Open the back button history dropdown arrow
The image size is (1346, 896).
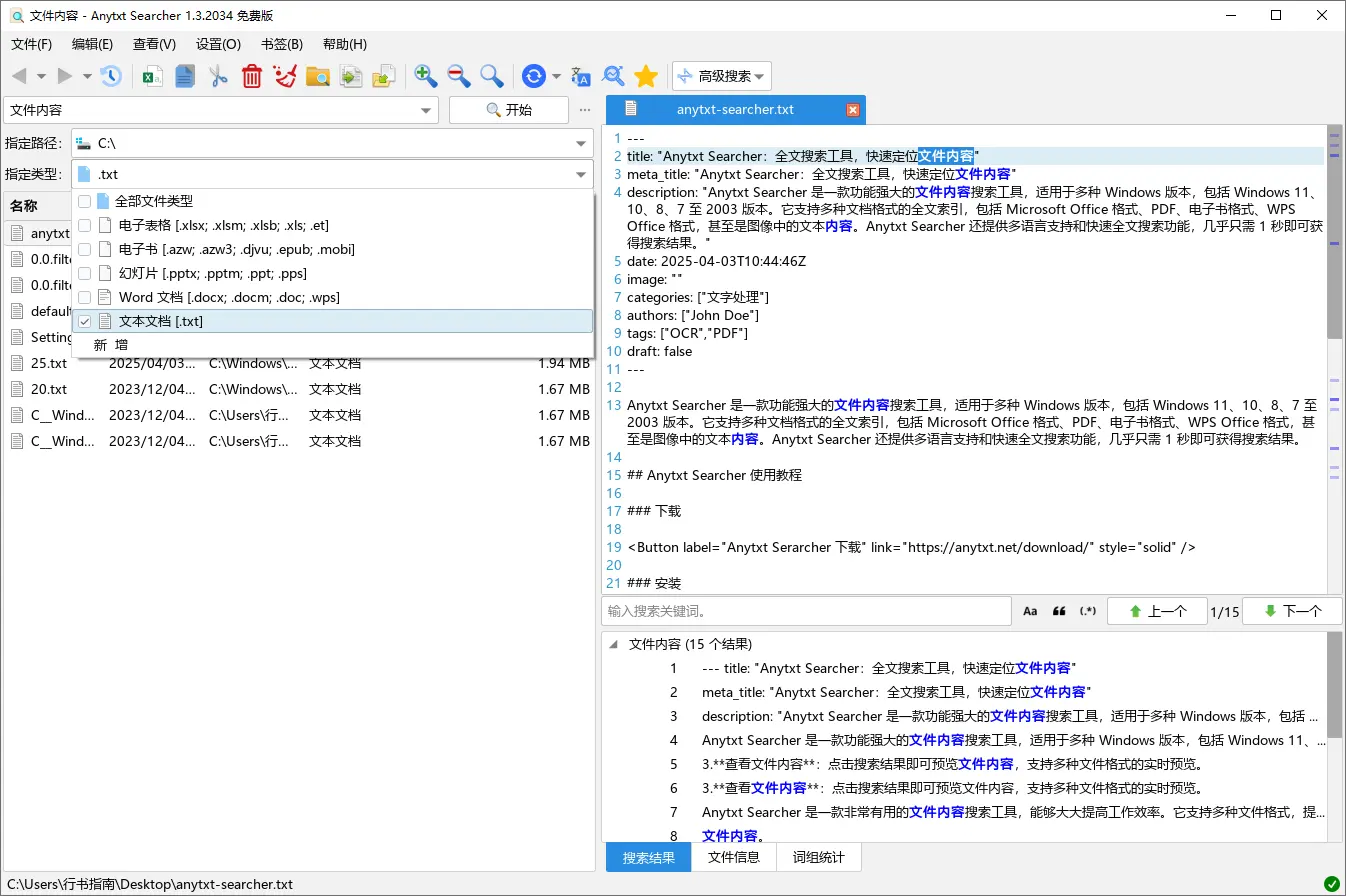[x=41, y=76]
